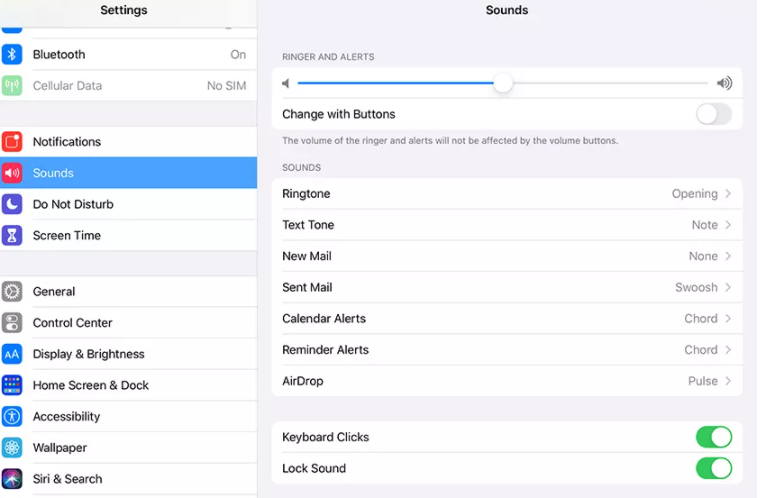Select the Calendar Alerts row label
This screenshot has width=760, height=498.
pos(324,319)
